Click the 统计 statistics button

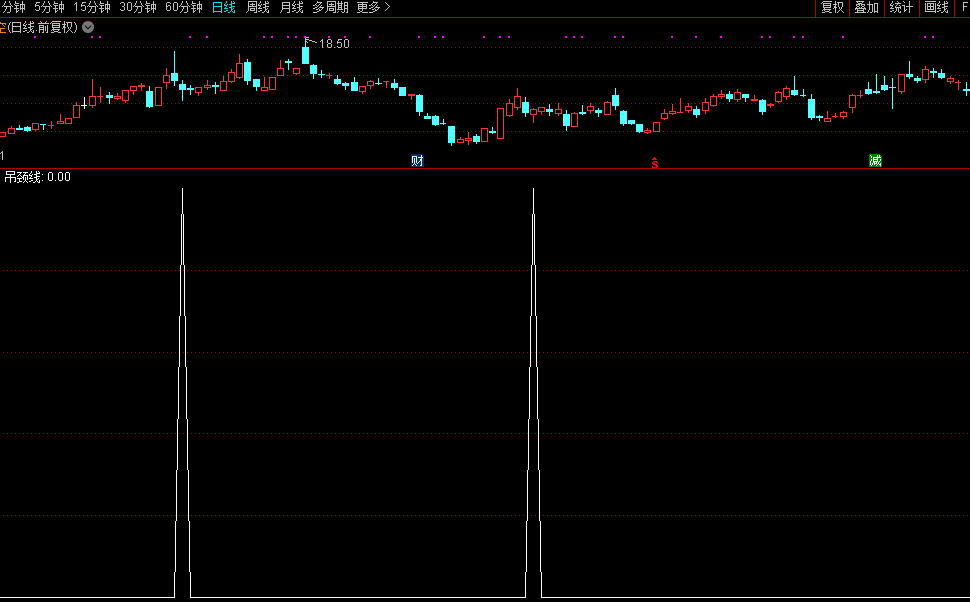click(x=901, y=8)
